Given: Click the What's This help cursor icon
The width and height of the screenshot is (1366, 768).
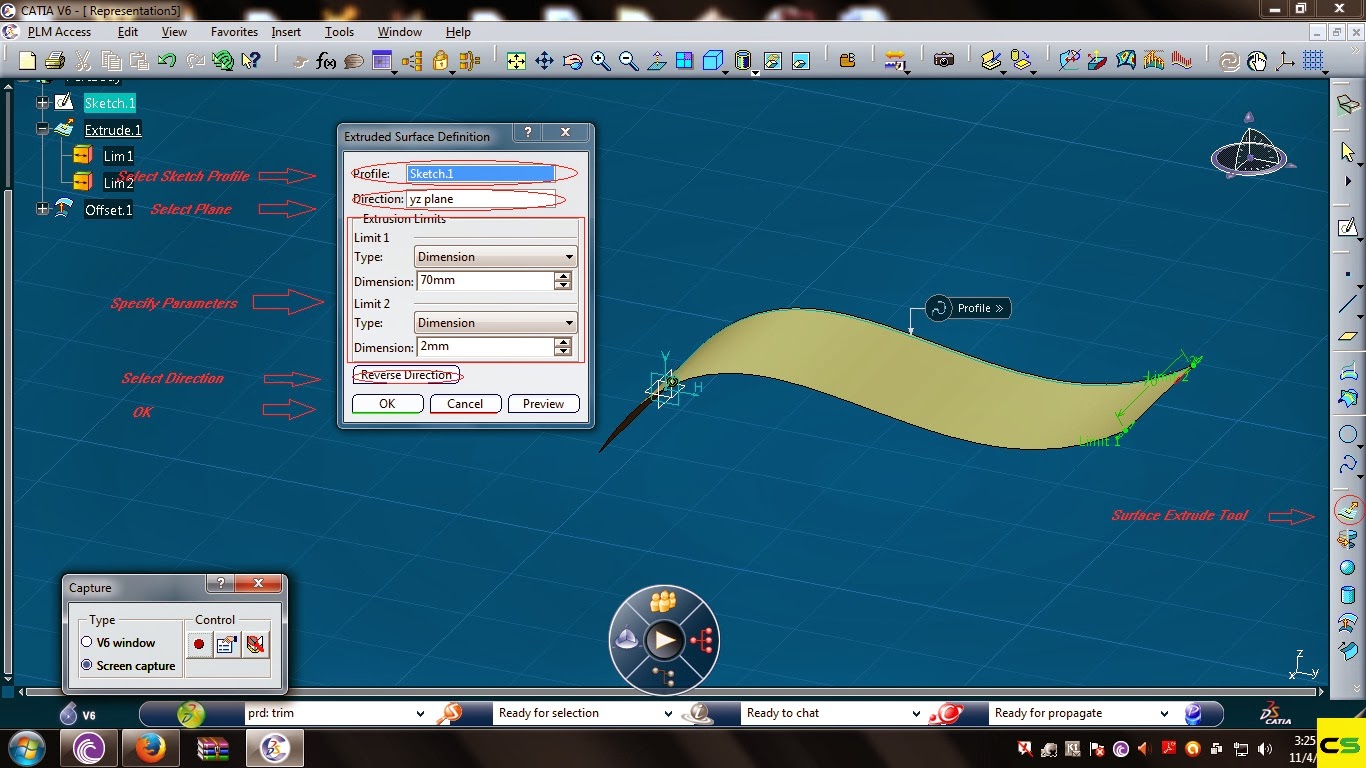Looking at the screenshot, I should tap(250, 61).
